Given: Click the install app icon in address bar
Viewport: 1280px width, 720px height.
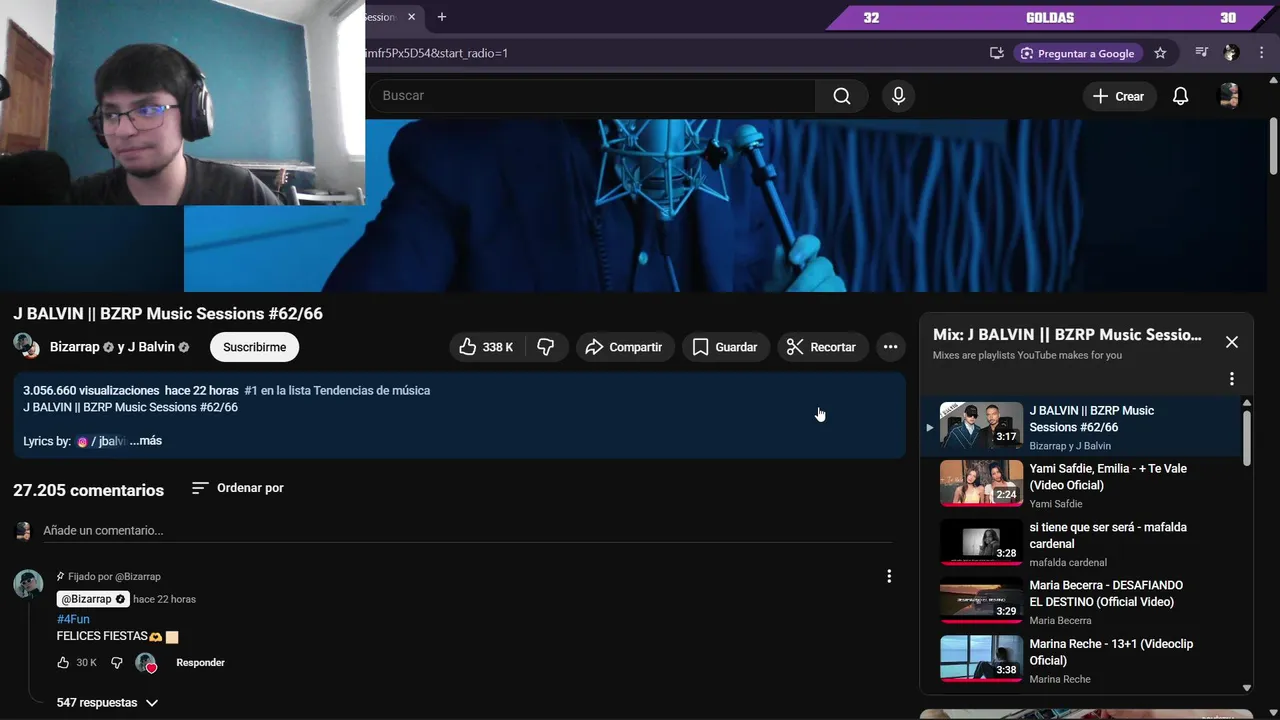Looking at the screenshot, I should coord(997,53).
